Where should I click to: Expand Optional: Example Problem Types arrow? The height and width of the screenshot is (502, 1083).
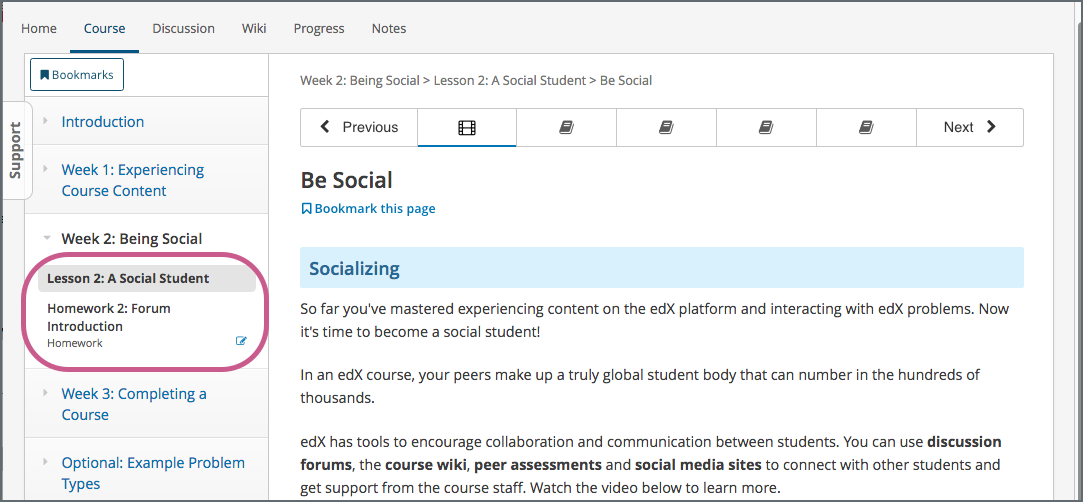pyautogui.click(x=45, y=462)
